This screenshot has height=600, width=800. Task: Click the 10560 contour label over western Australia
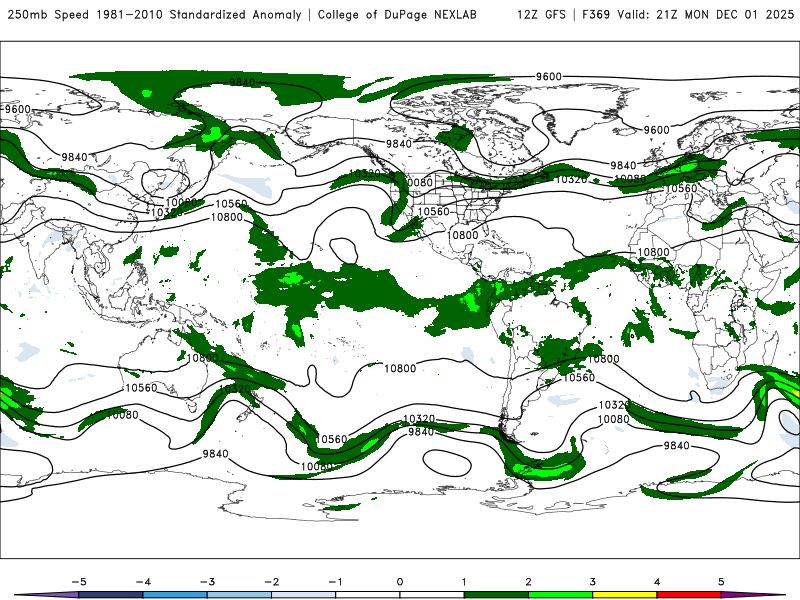point(141,388)
